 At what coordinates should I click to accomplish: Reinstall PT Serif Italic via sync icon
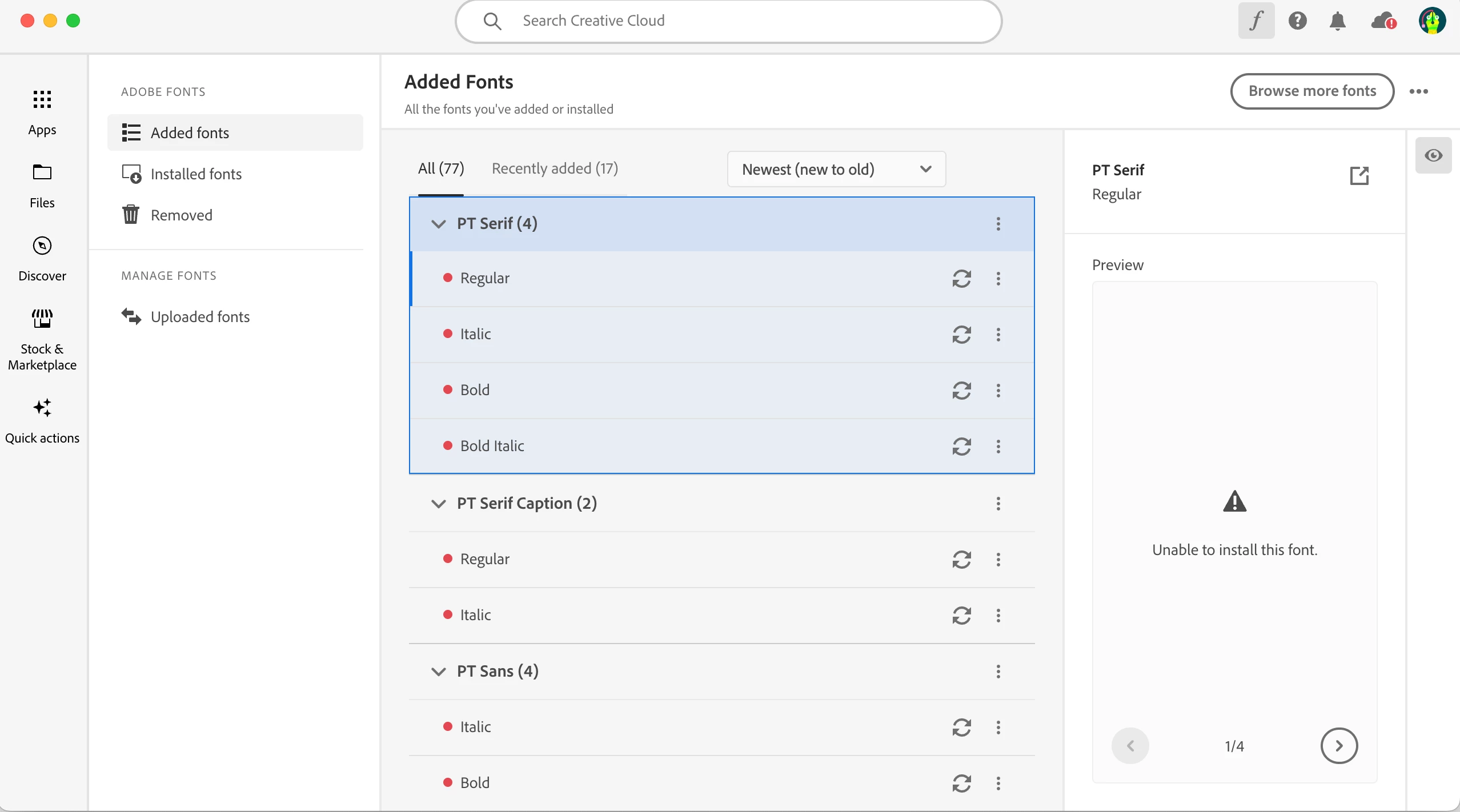[x=961, y=334]
